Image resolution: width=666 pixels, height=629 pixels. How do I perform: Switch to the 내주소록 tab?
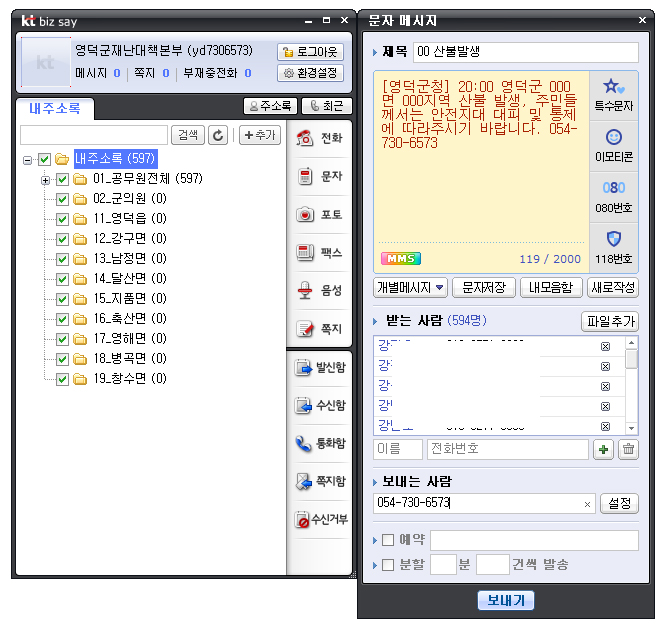coord(55,108)
